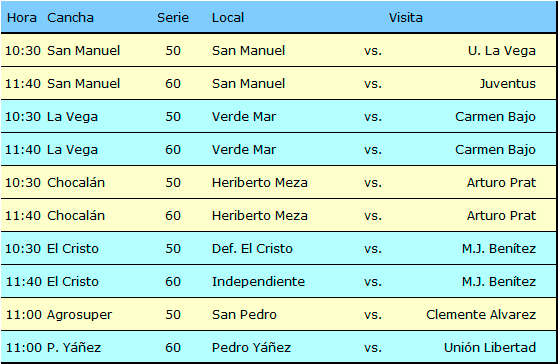Select Heriberto Meza in the 10:30 Chocalán row
558x364 pixels.
pos(259,183)
